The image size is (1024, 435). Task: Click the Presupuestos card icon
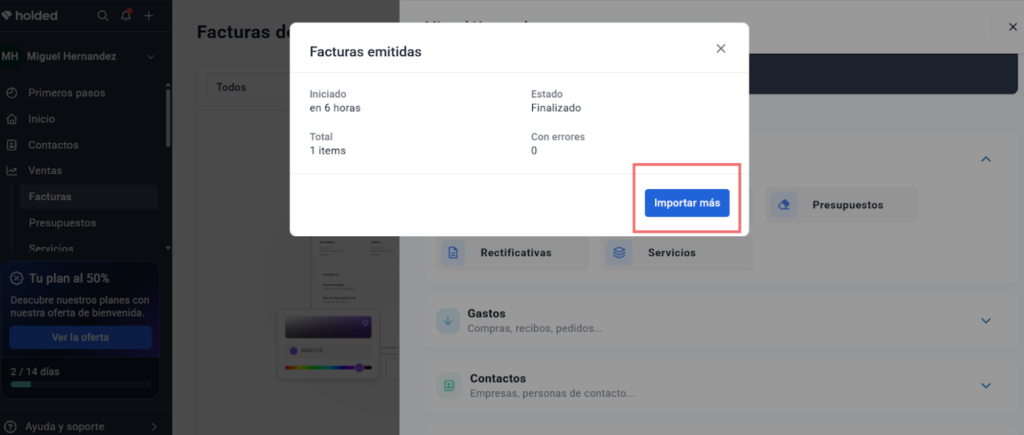pyautogui.click(x=784, y=204)
